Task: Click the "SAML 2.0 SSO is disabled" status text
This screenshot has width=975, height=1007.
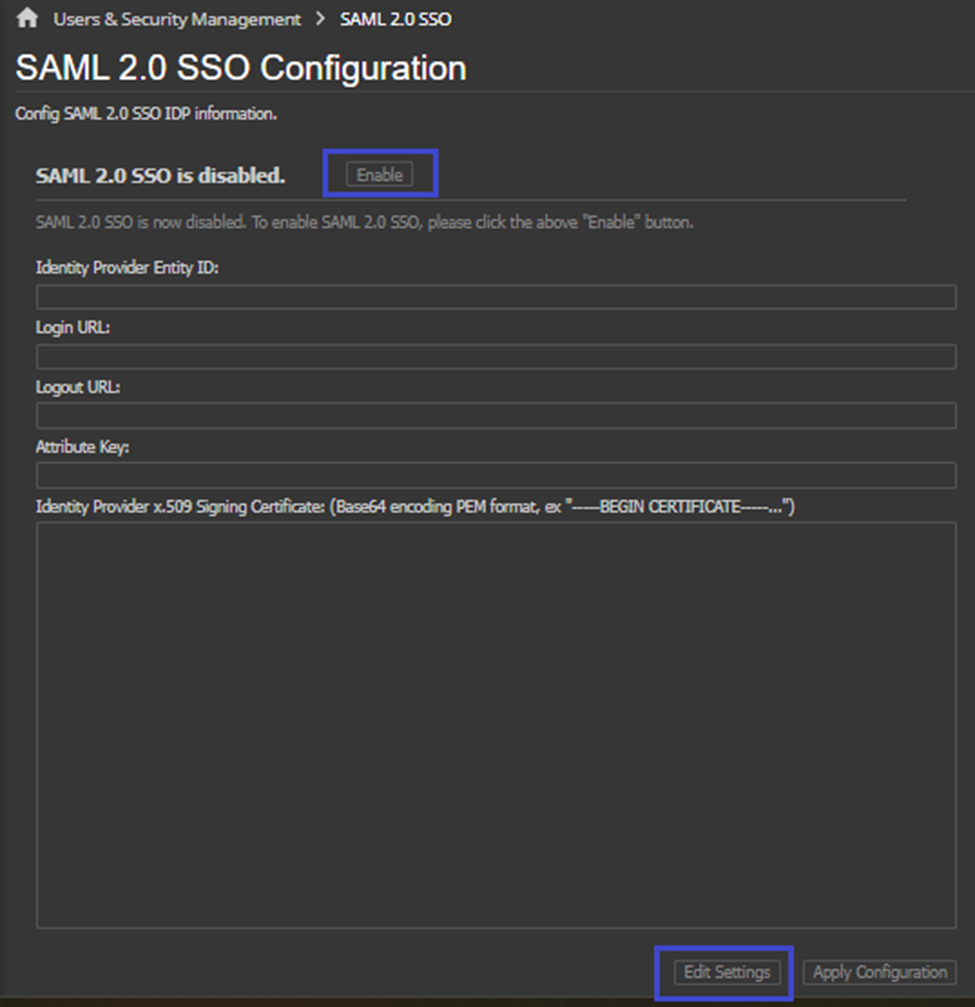Action: pos(160,175)
